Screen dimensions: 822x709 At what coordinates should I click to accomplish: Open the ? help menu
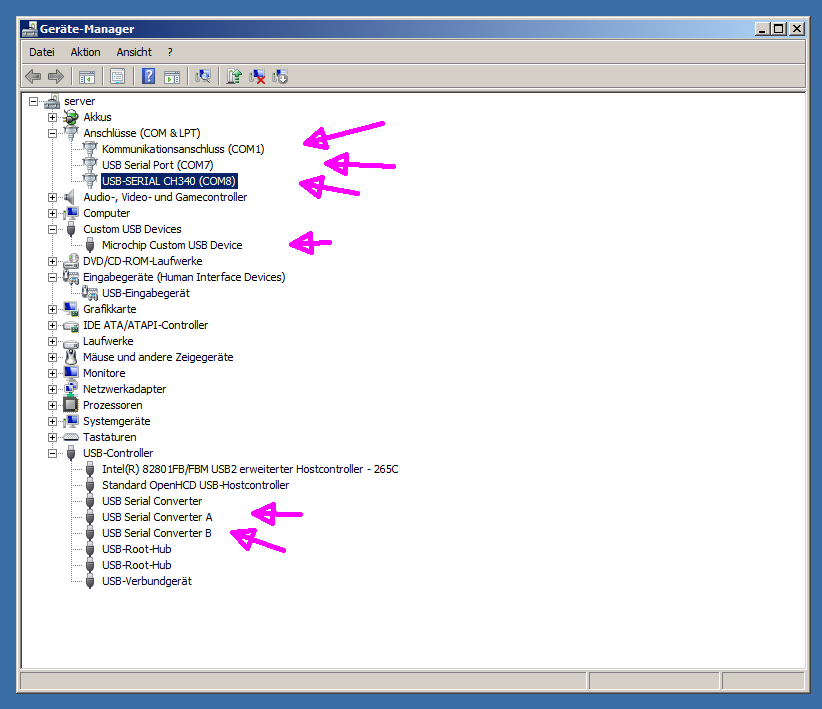(170, 52)
